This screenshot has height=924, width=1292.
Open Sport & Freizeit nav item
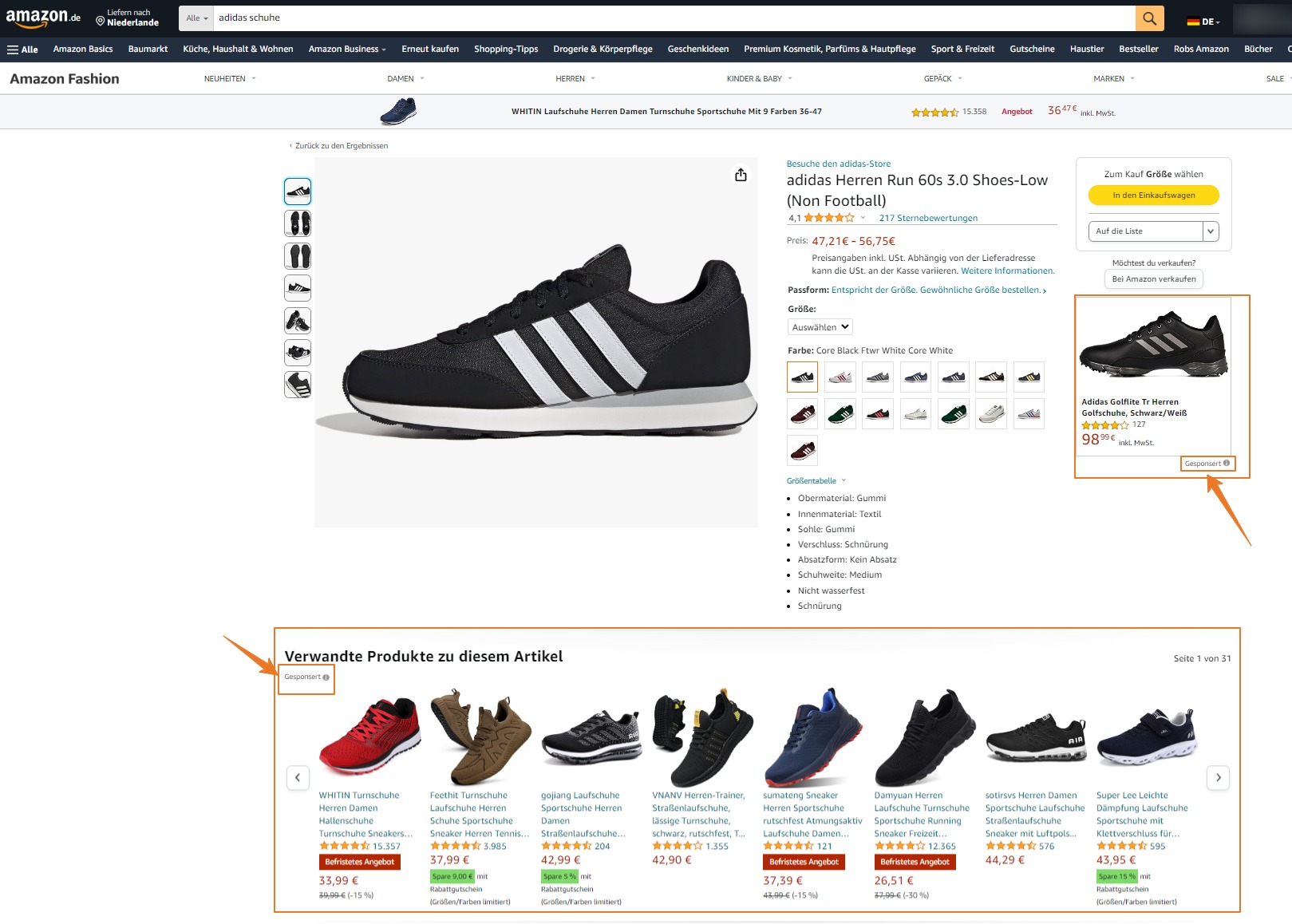click(962, 49)
